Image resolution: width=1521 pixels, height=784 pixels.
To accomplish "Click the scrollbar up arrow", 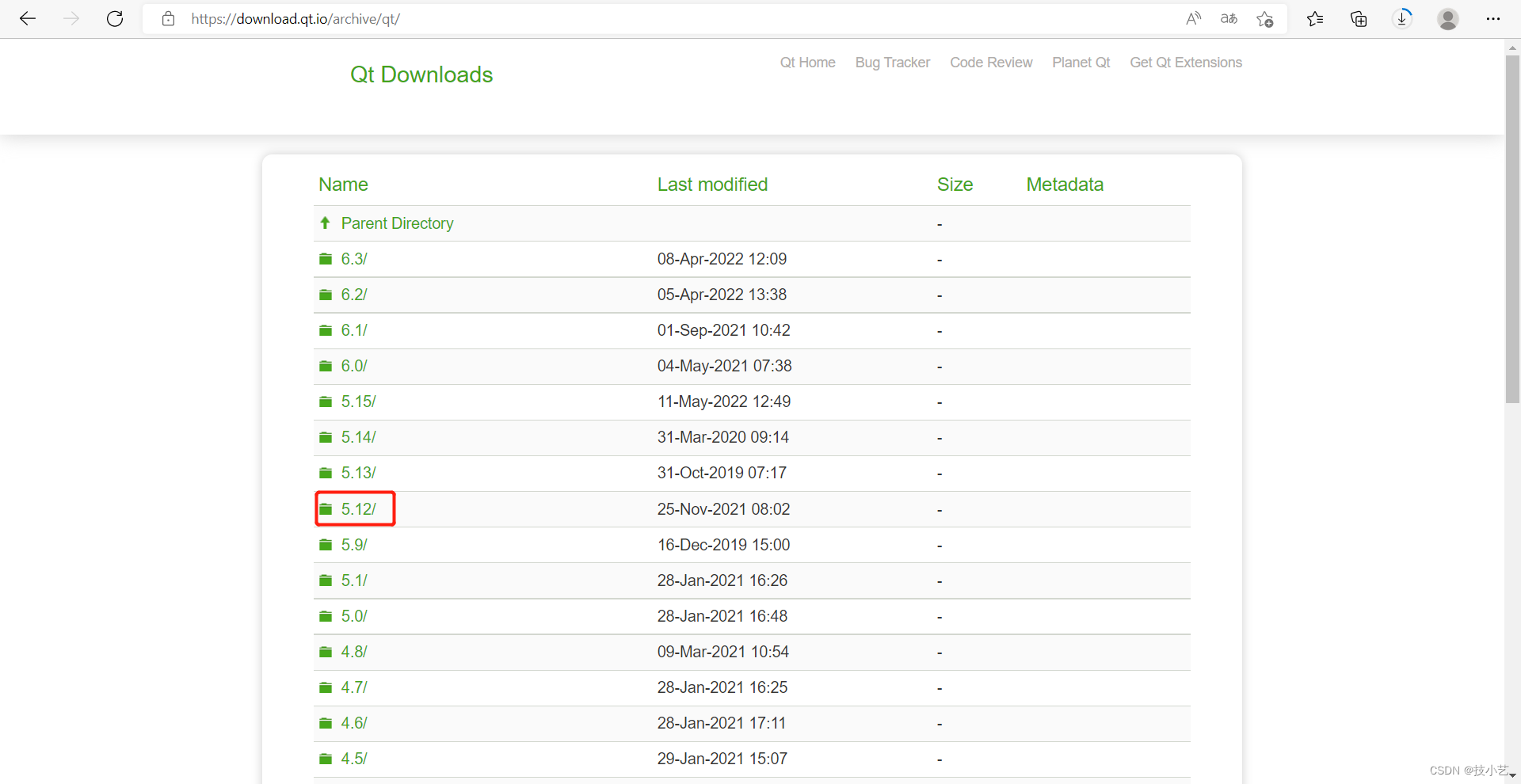I will click(x=1512, y=48).
